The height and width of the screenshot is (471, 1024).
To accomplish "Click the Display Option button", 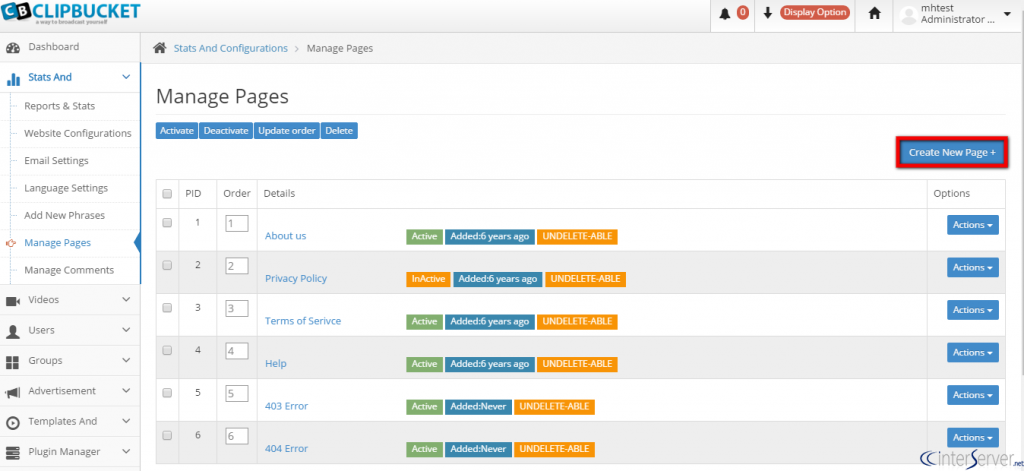I will tap(814, 12).
